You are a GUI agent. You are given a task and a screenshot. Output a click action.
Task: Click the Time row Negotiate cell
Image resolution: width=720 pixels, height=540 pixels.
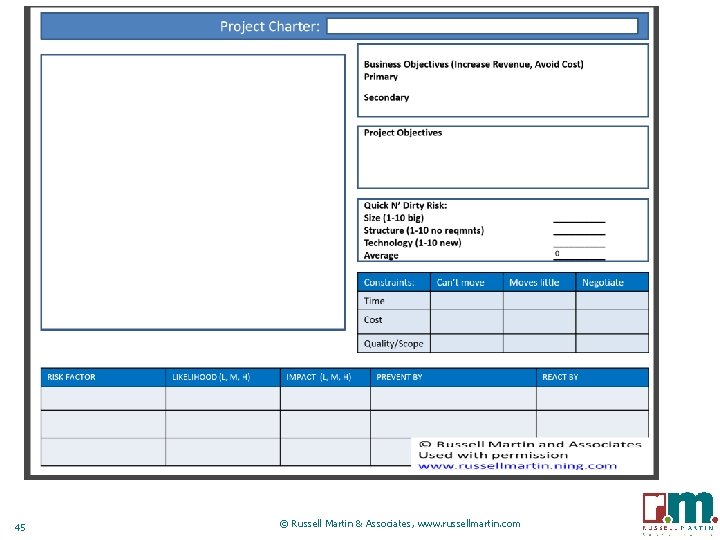tap(612, 301)
